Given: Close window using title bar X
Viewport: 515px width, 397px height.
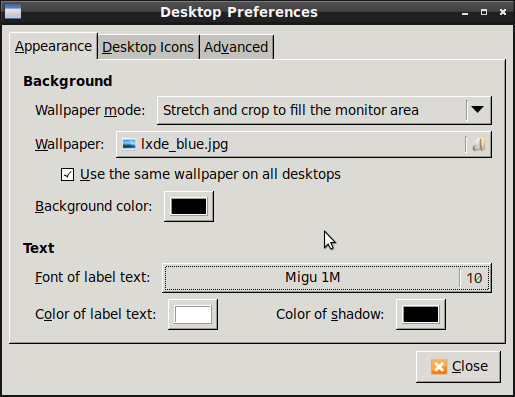Looking at the screenshot, I should pyautogui.click(x=503, y=12).
